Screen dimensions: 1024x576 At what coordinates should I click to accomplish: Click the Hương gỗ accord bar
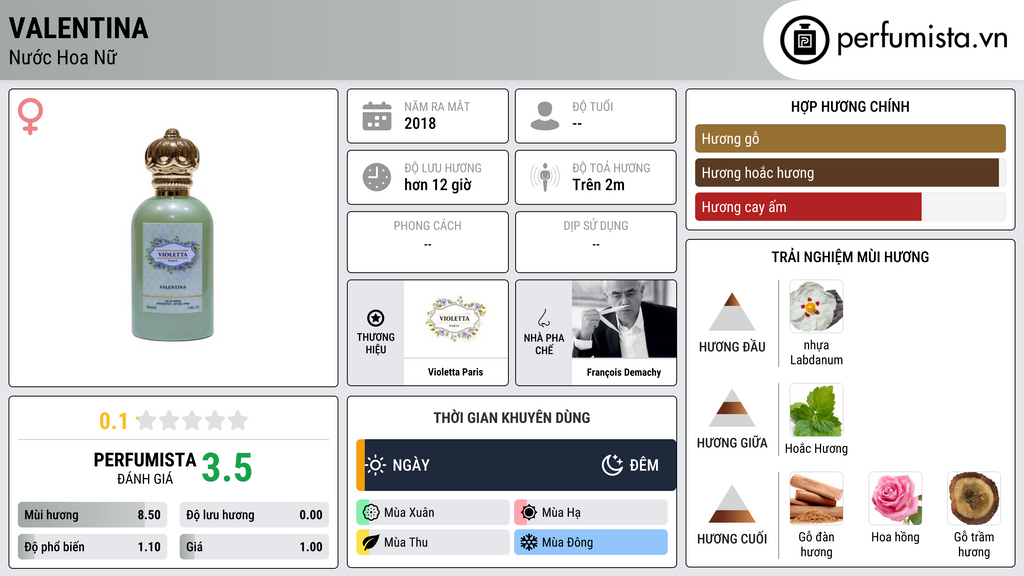(850, 138)
